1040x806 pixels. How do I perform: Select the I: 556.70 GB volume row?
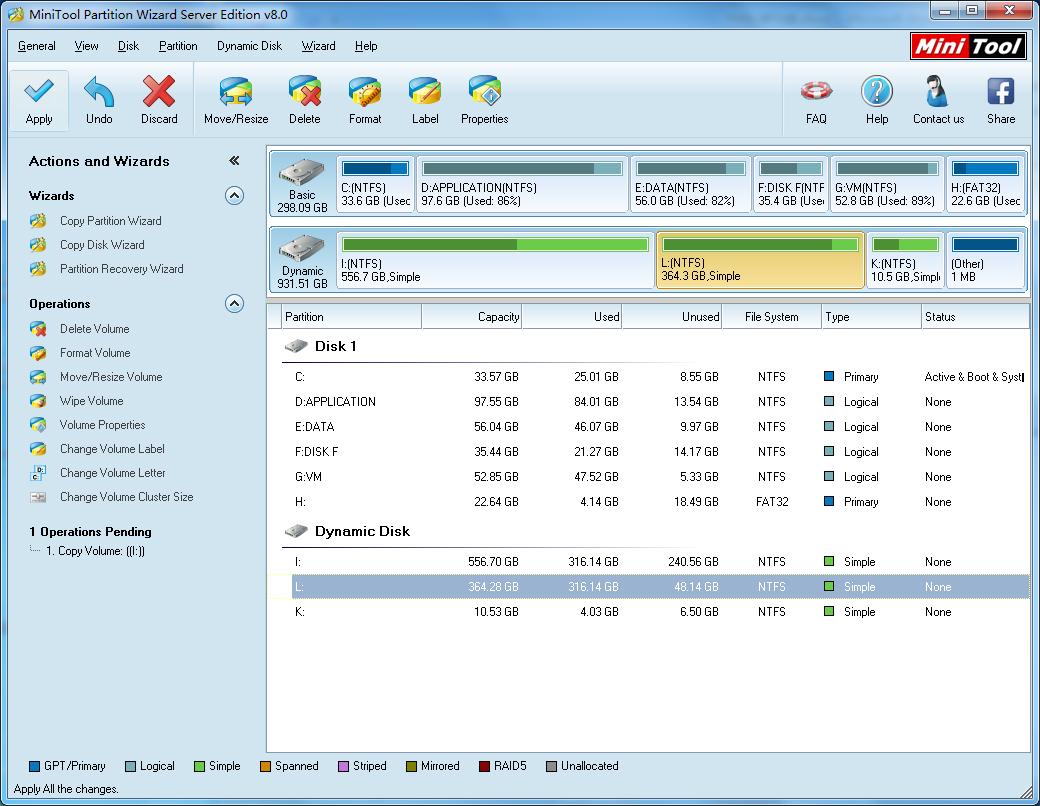coord(660,562)
